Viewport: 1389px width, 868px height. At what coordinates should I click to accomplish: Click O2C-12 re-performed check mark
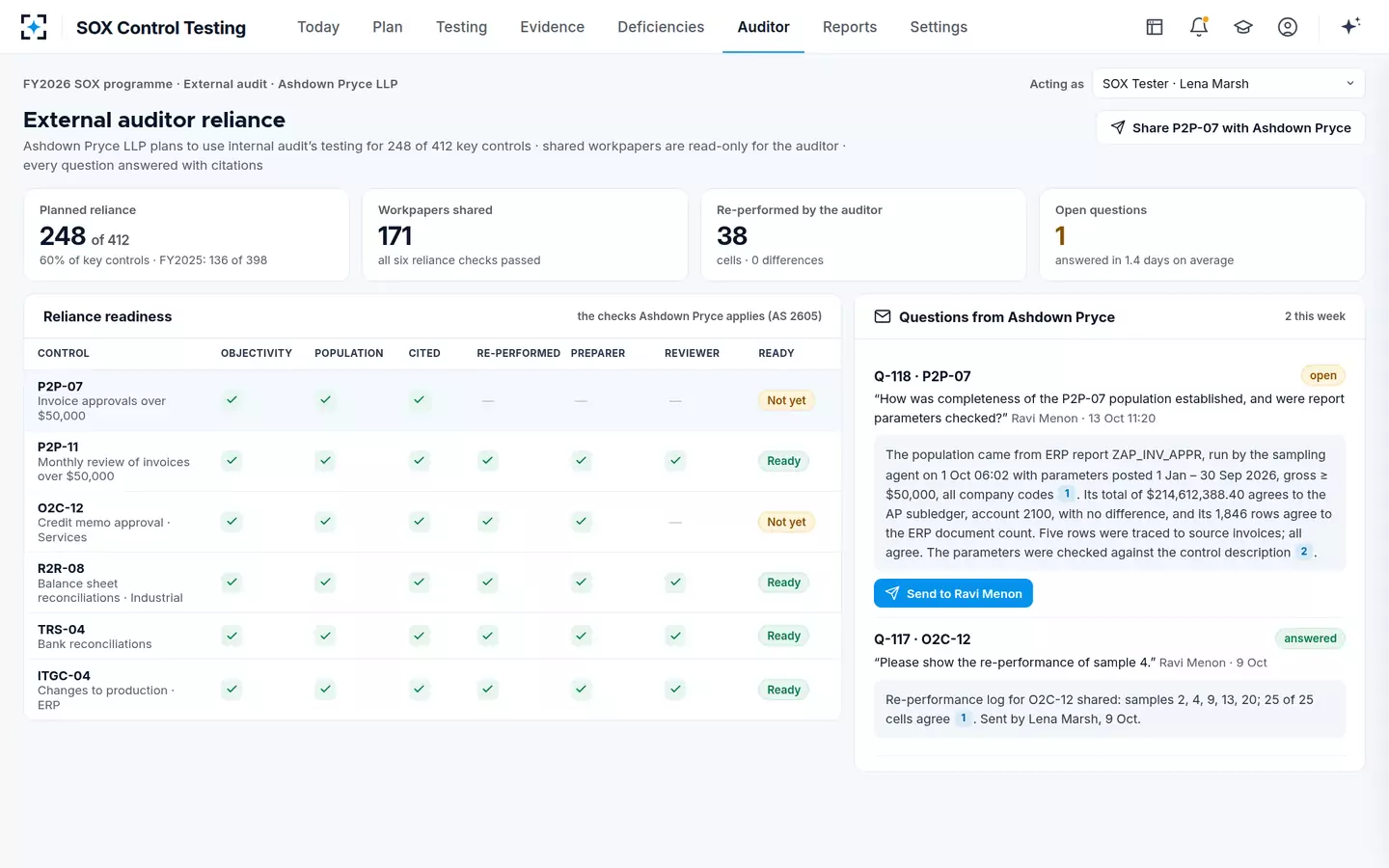point(488,522)
